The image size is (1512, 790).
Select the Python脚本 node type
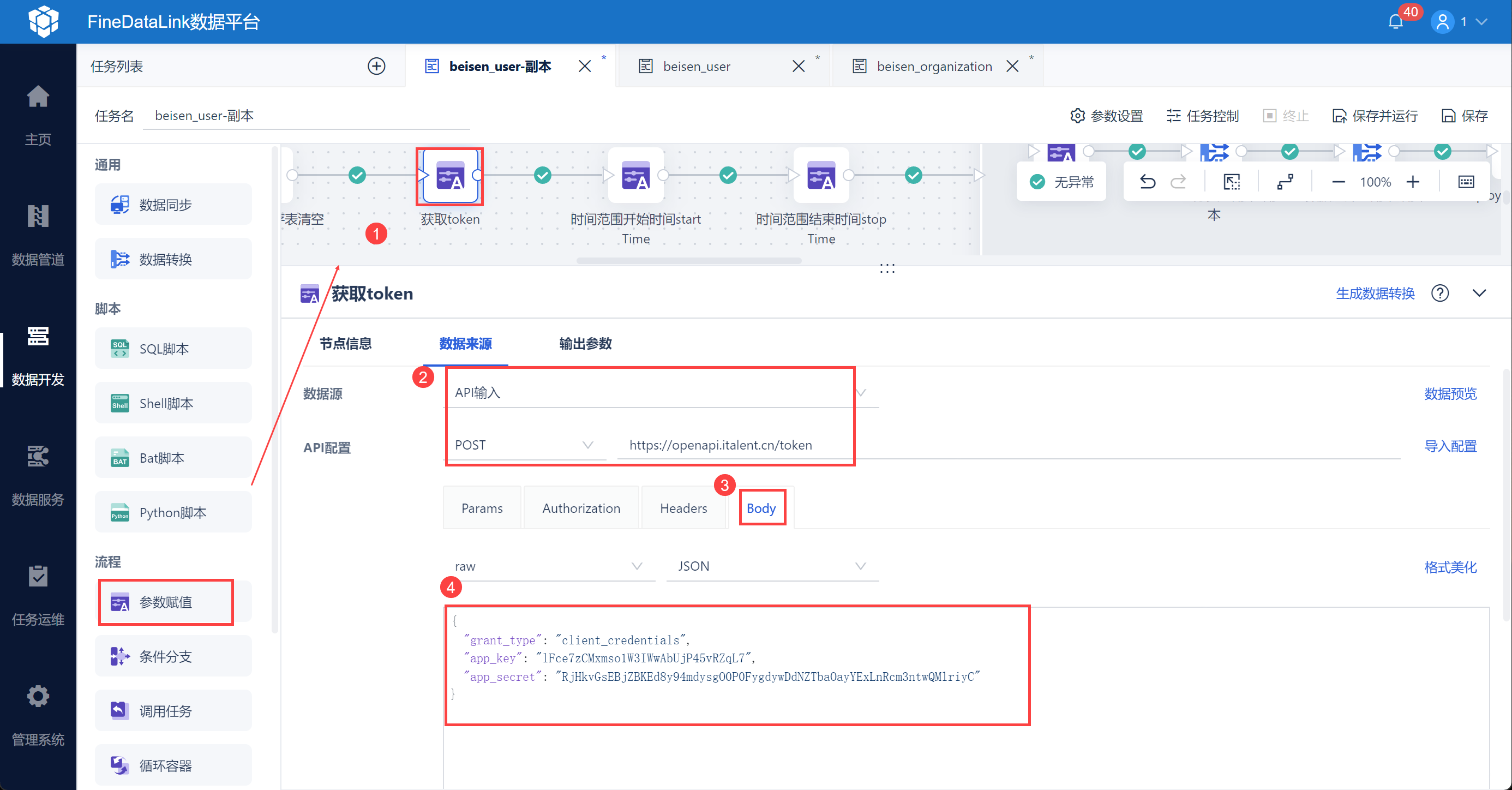point(172,512)
